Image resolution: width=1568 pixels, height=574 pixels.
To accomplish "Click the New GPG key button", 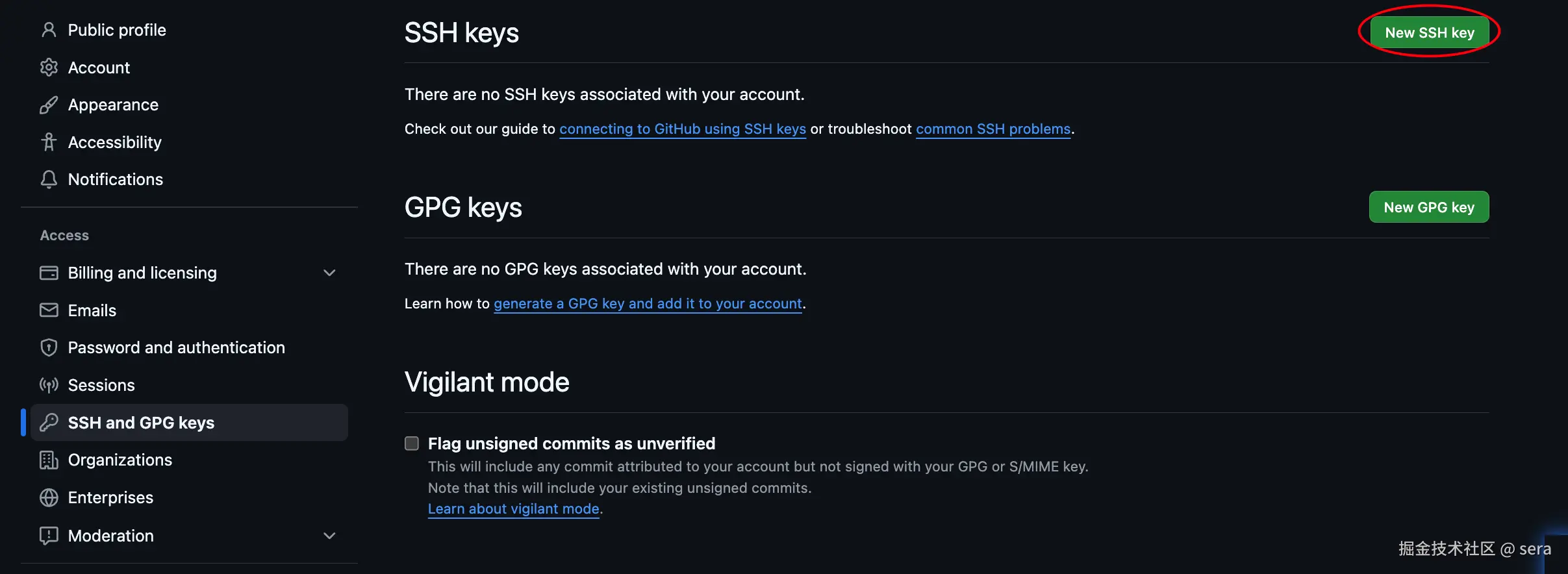I will click(1428, 206).
